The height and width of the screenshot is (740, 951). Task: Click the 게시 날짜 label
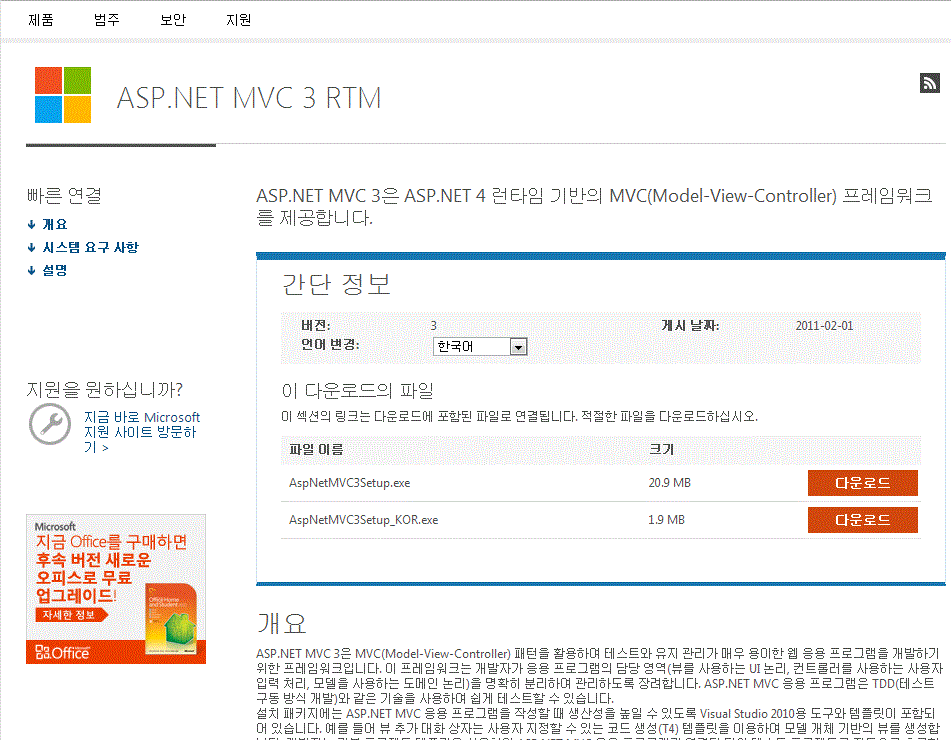coord(690,326)
